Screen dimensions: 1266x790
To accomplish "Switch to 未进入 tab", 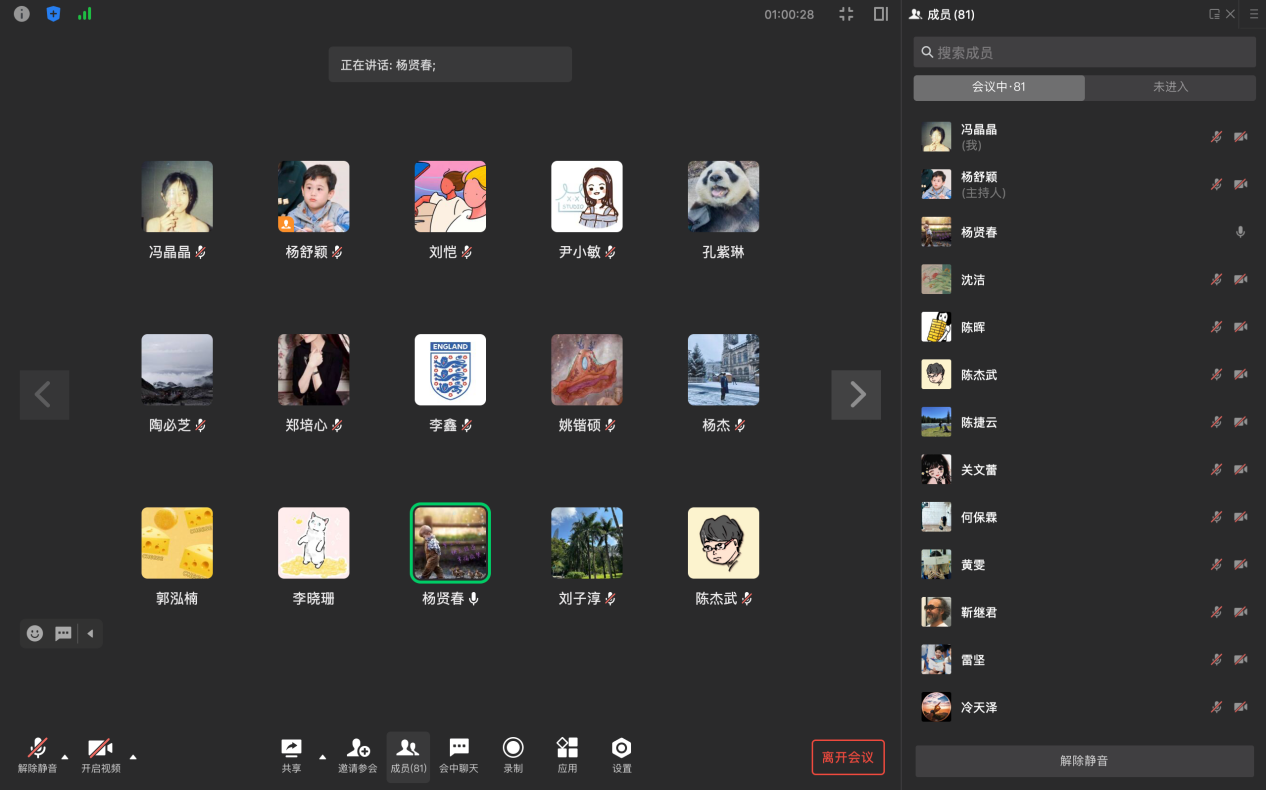I will pos(1170,87).
